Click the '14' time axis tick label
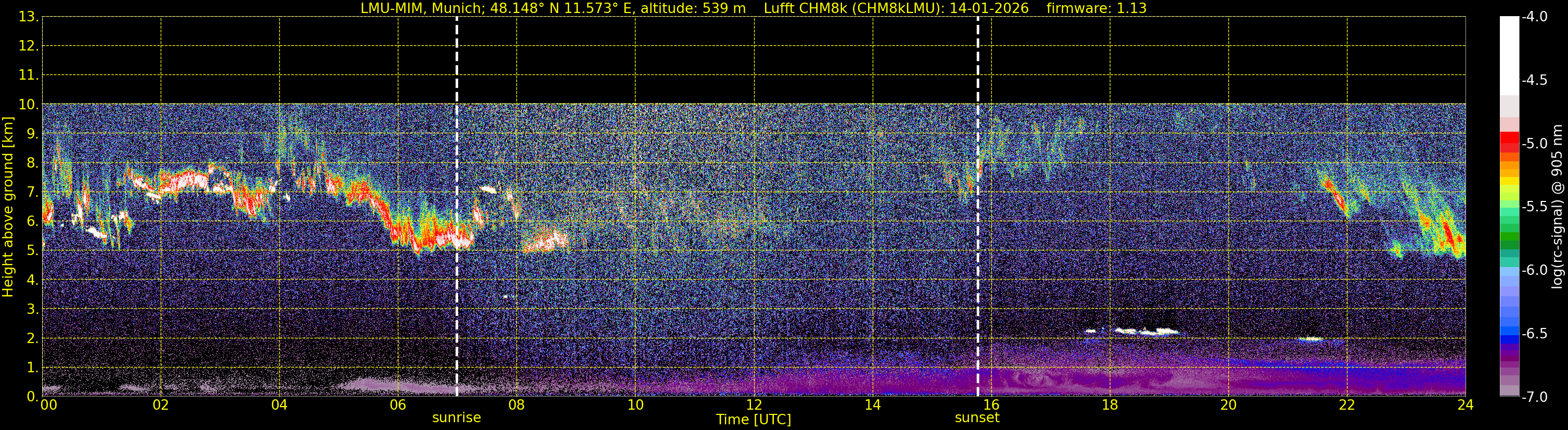The height and width of the screenshot is (430, 1568). pos(873,405)
